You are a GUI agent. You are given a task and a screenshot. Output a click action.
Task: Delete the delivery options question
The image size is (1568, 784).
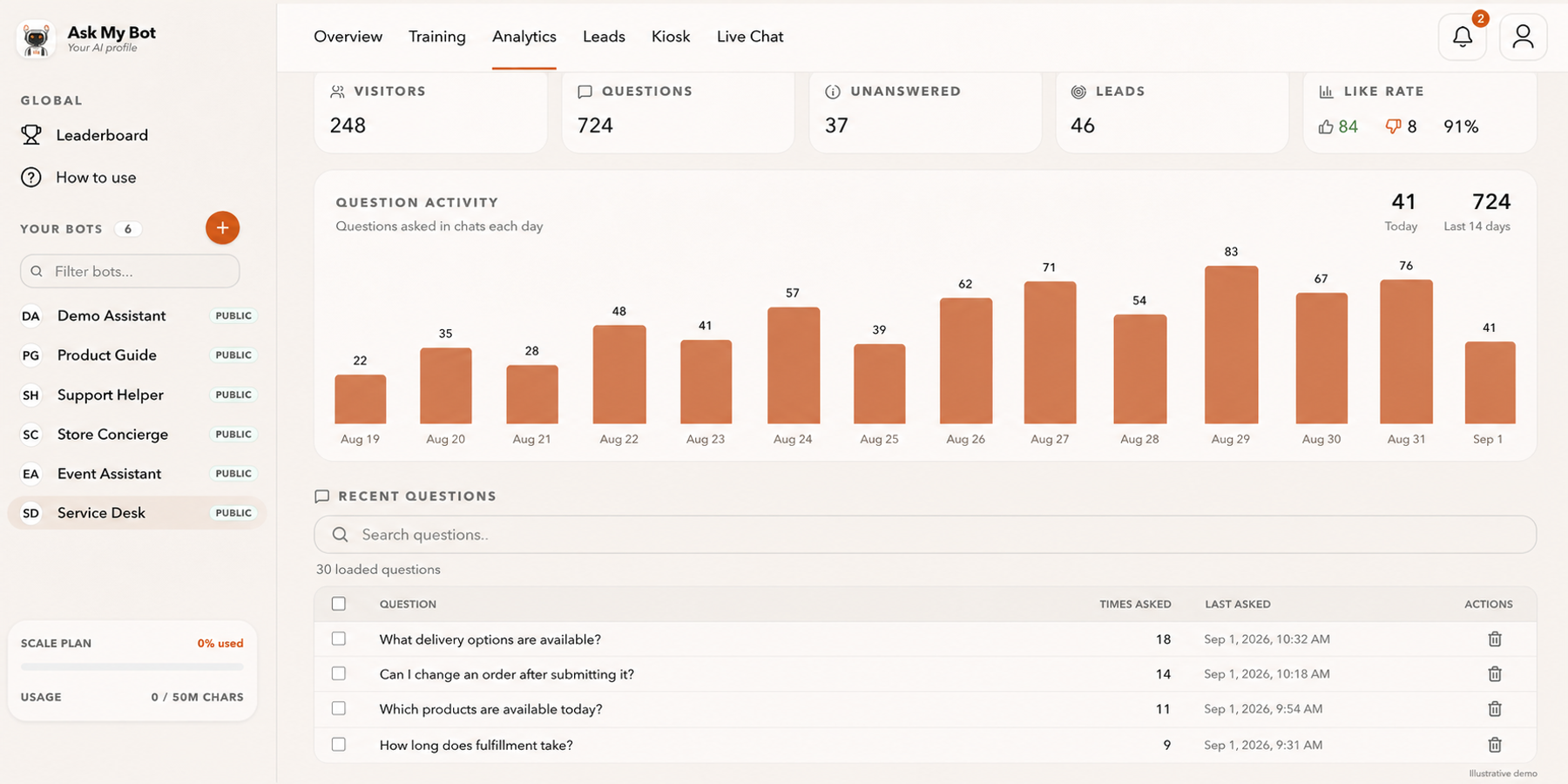pos(1495,639)
